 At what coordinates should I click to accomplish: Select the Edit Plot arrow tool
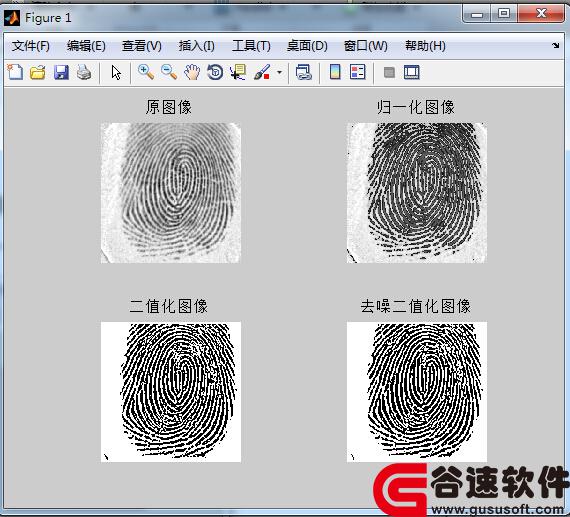(116, 72)
